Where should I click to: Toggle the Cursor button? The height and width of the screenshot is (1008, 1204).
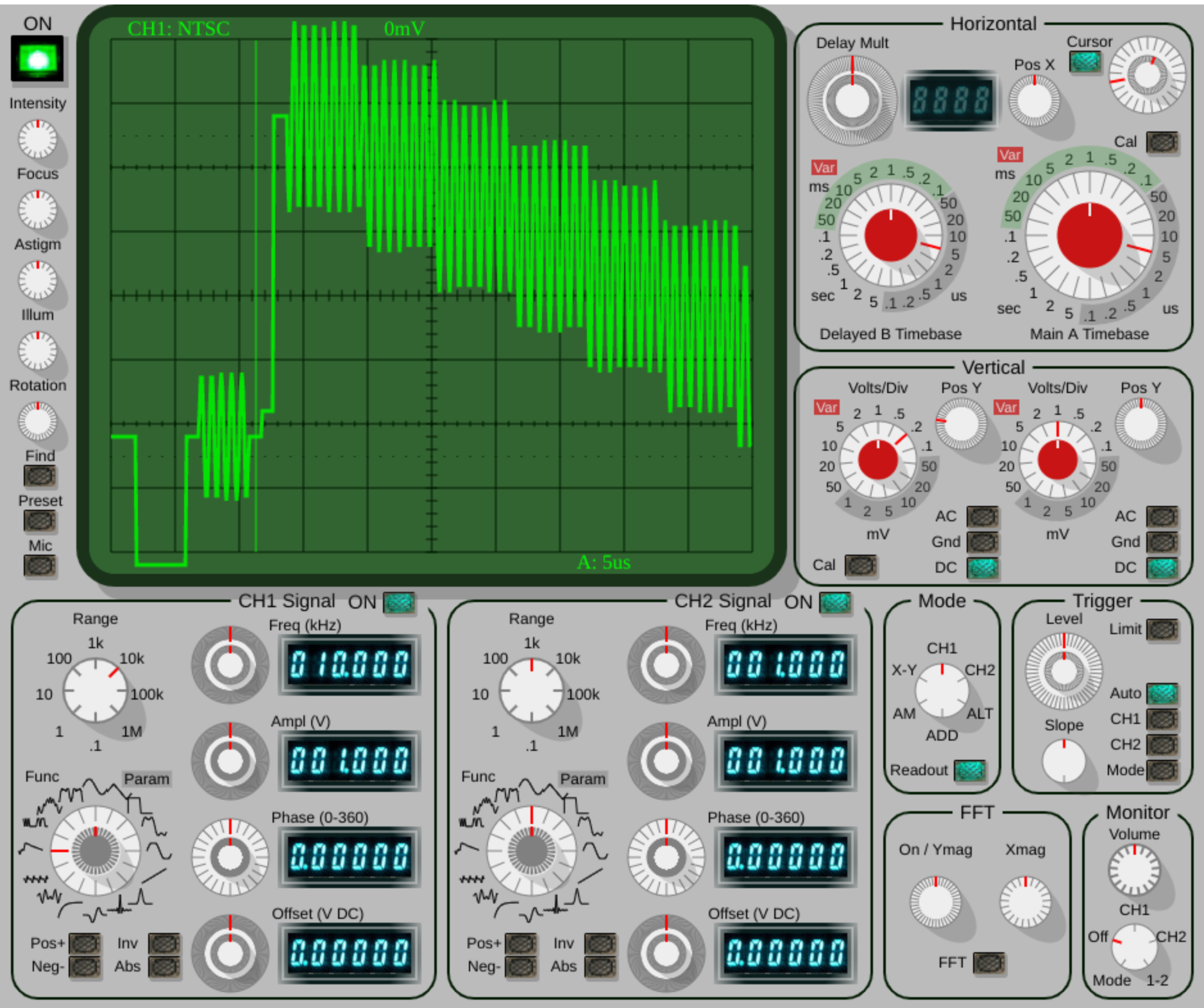pos(1085,62)
